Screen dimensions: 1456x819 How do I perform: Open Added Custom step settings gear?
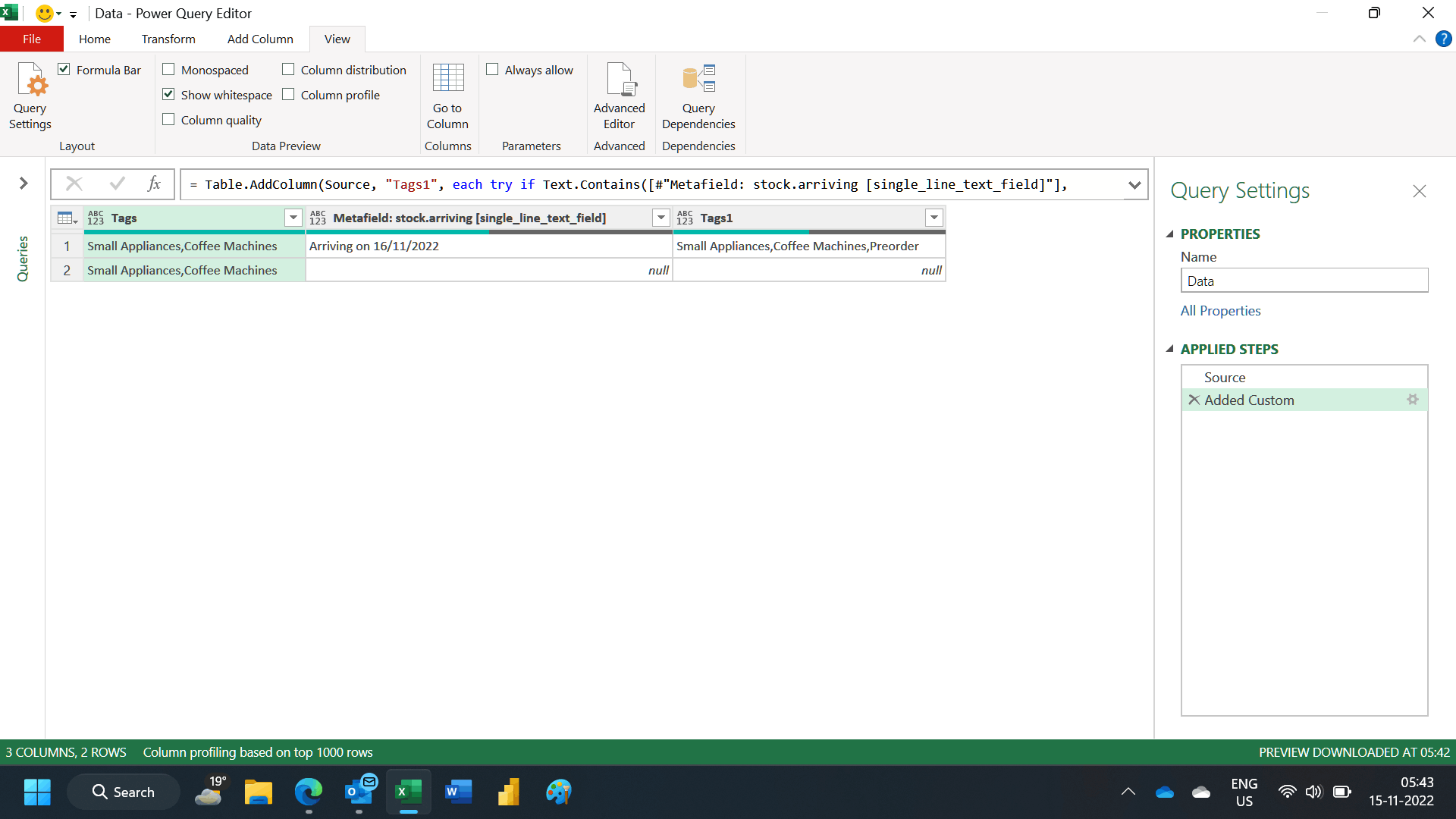pyautogui.click(x=1412, y=399)
